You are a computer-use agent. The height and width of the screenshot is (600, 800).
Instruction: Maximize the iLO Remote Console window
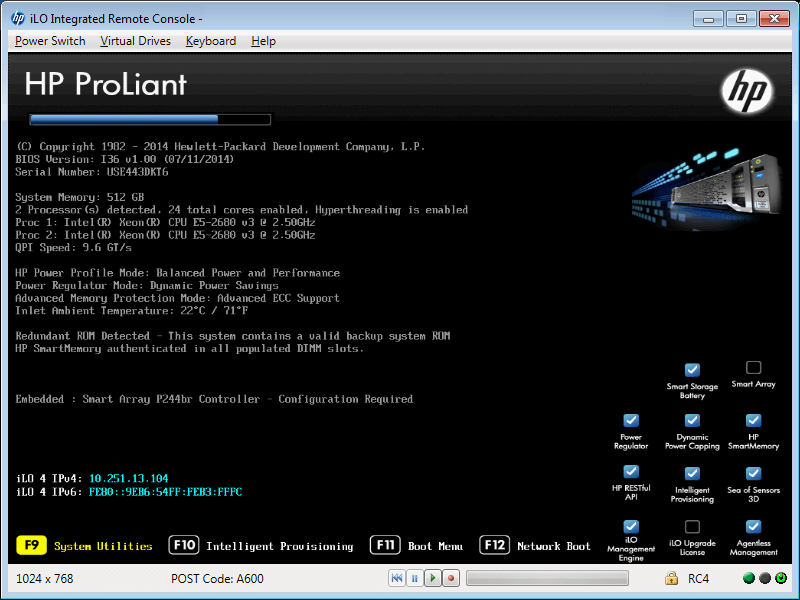pos(741,19)
